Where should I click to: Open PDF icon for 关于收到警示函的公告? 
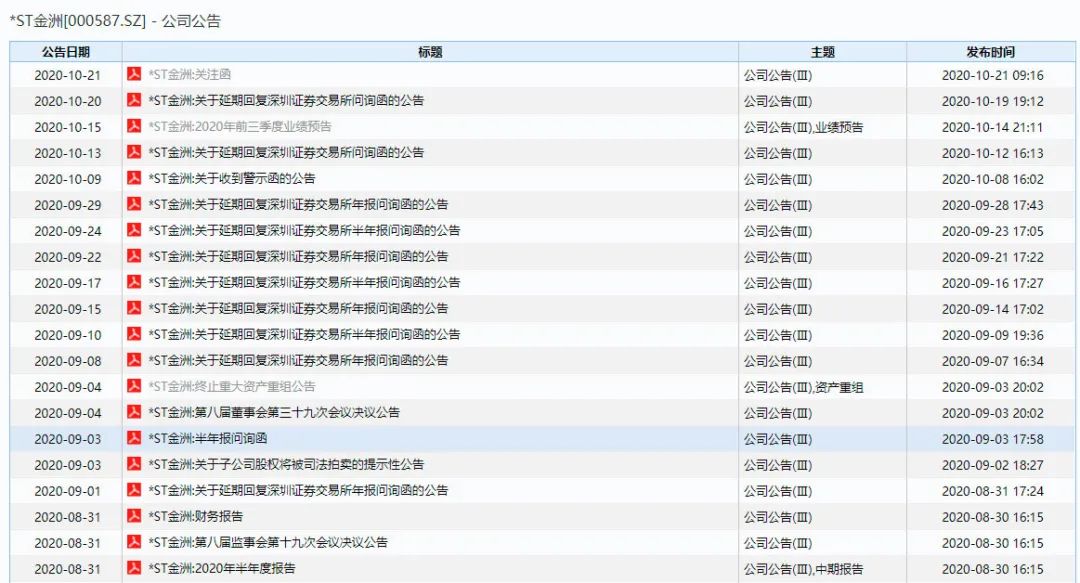(134, 178)
